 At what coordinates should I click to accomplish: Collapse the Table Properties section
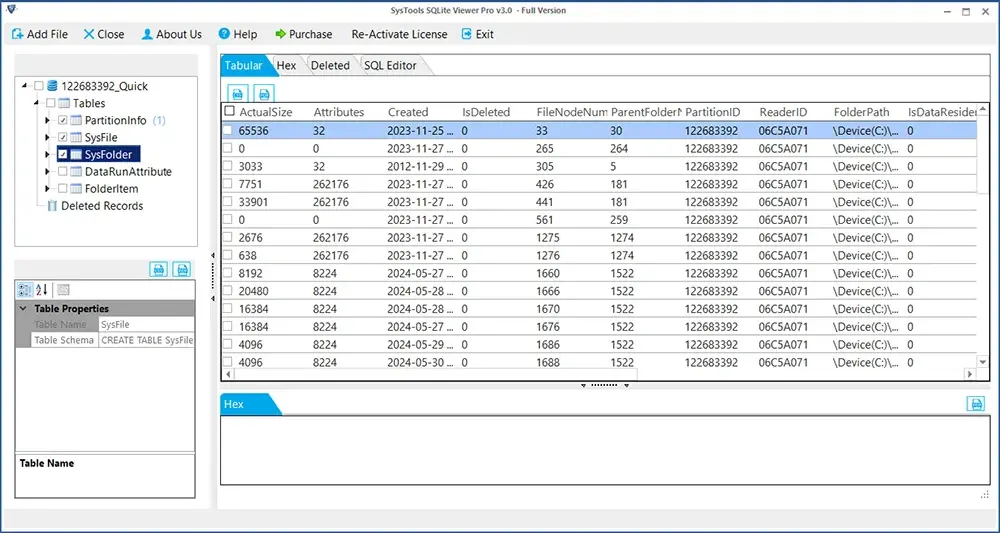(x=23, y=309)
